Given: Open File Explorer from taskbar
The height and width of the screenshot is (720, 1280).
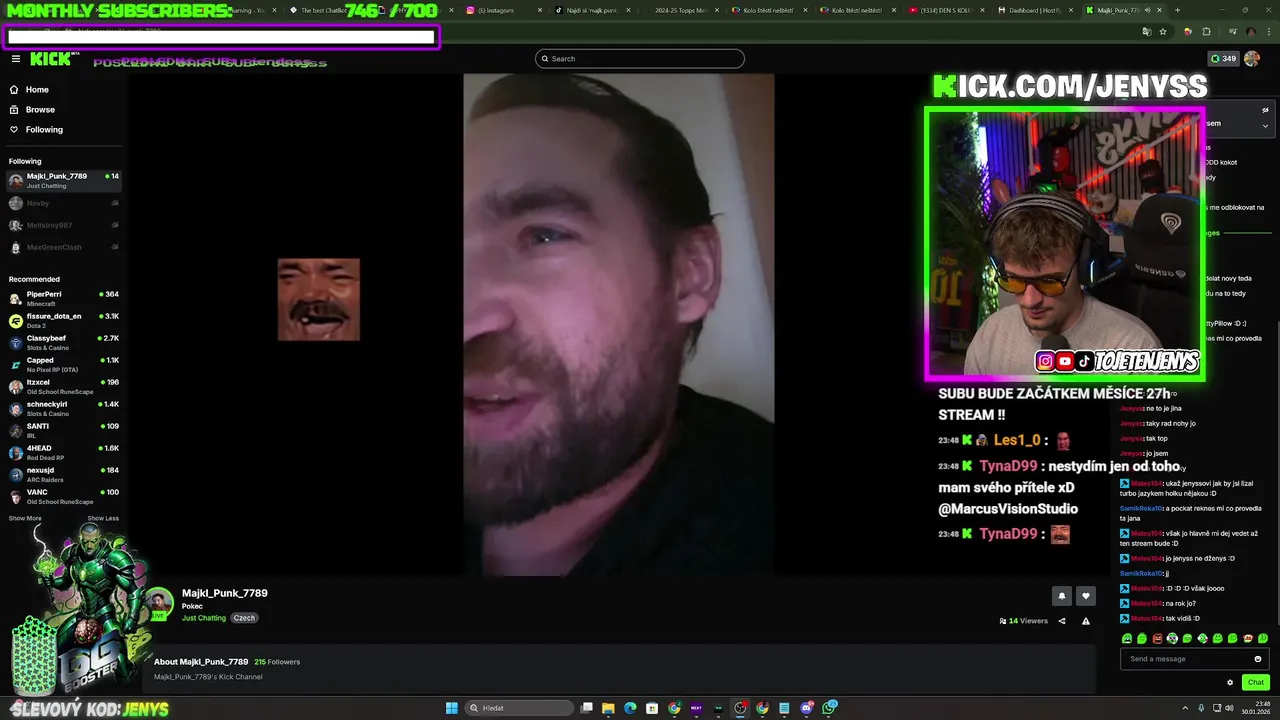Looking at the screenshot, I should (608, 708).
